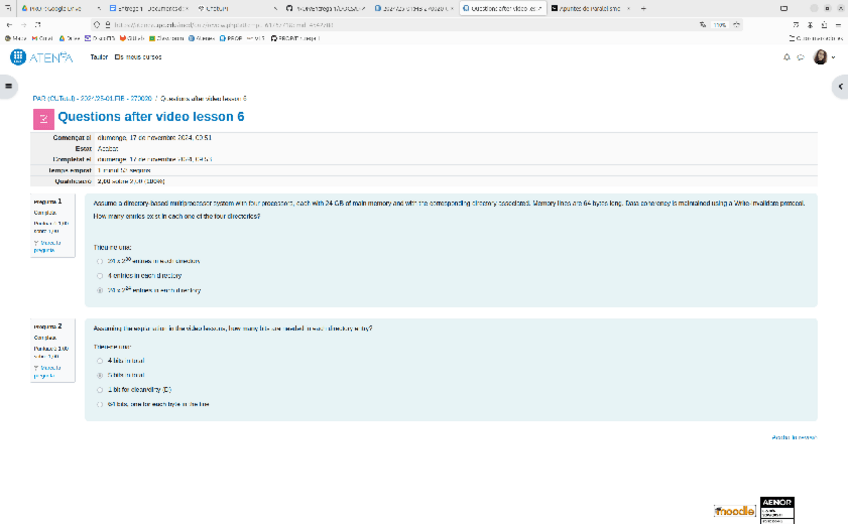Click the Pregunta 1 question text
The width and height of the screenshot is (848, 524).
click(449, 210)
